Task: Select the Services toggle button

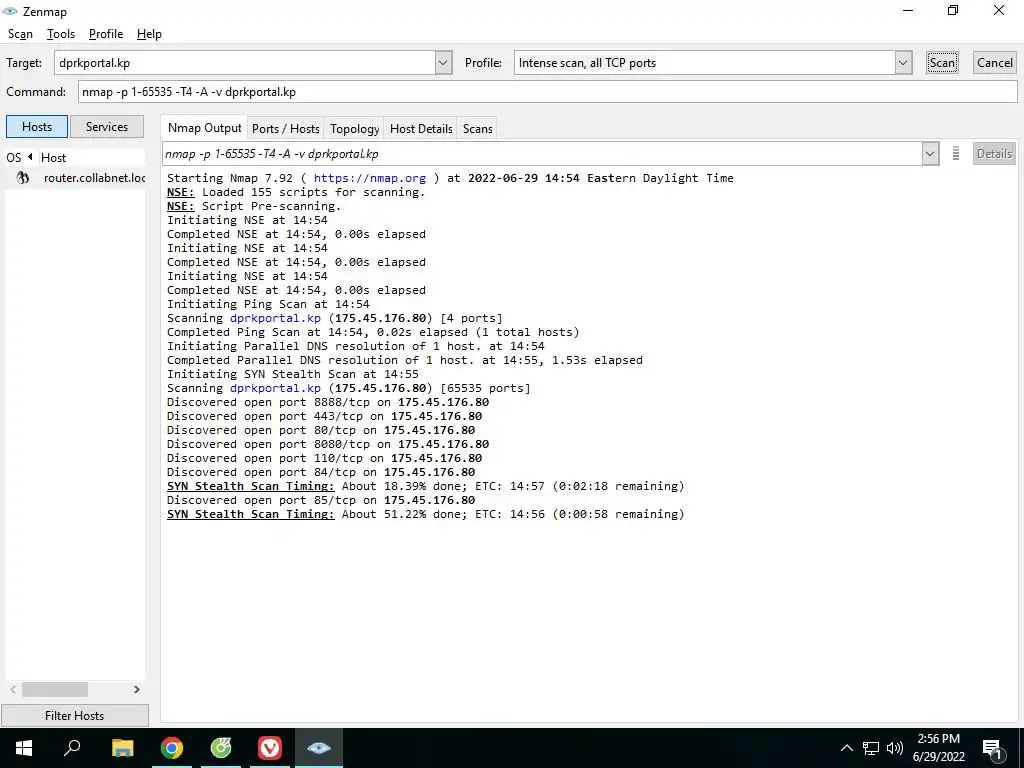Action: (106, 127)
